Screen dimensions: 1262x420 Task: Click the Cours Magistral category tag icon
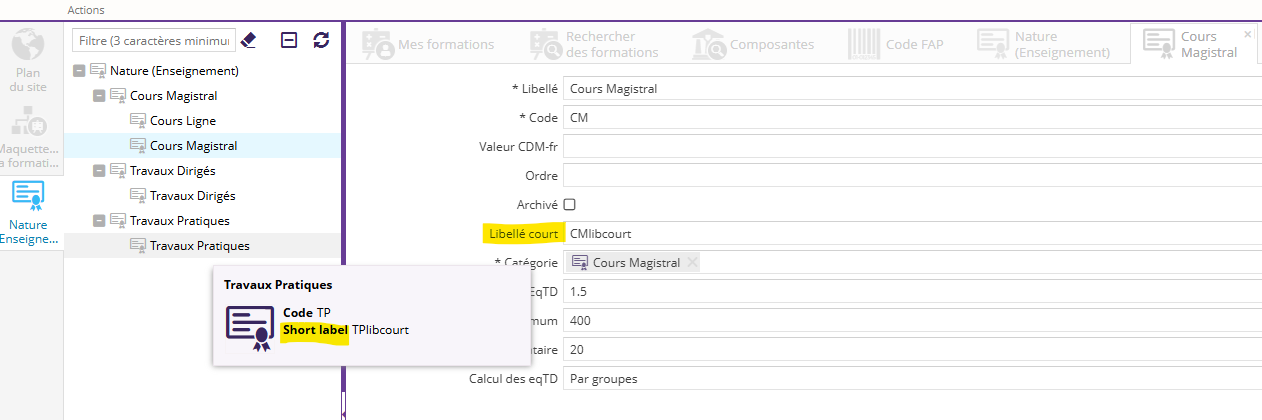(x=580, y=263)
